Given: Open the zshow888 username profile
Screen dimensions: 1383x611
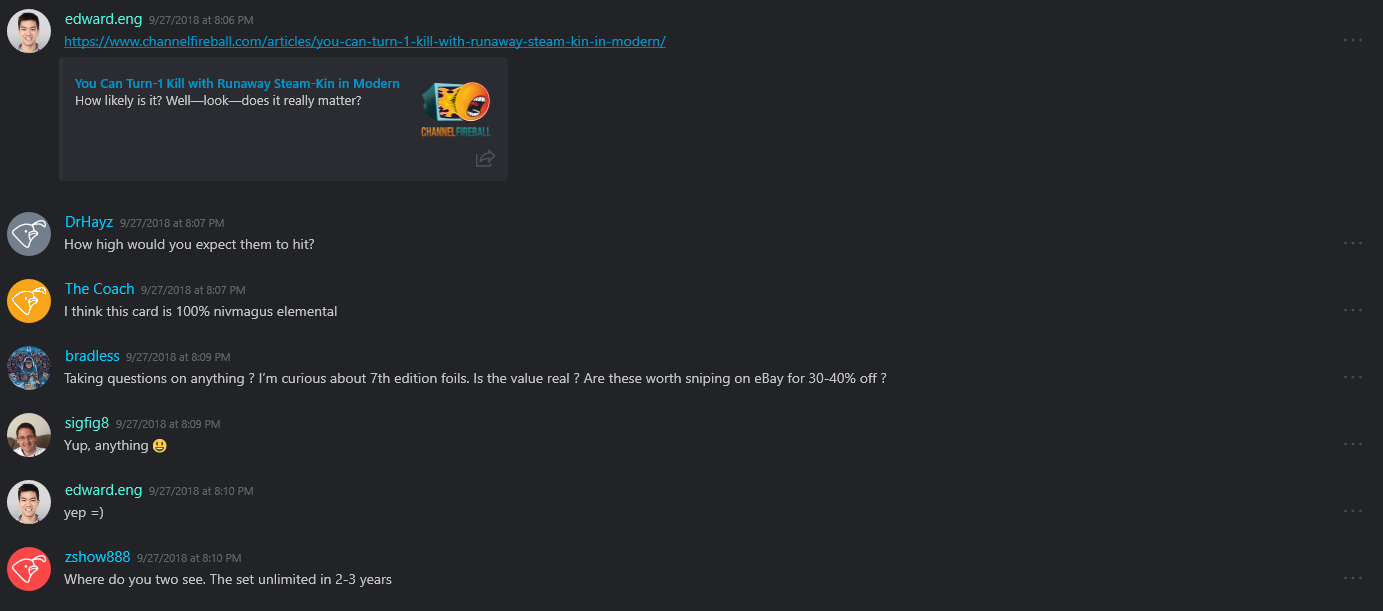Looking at the screenshot, I should pyautogui.click(x=97, y=557).
